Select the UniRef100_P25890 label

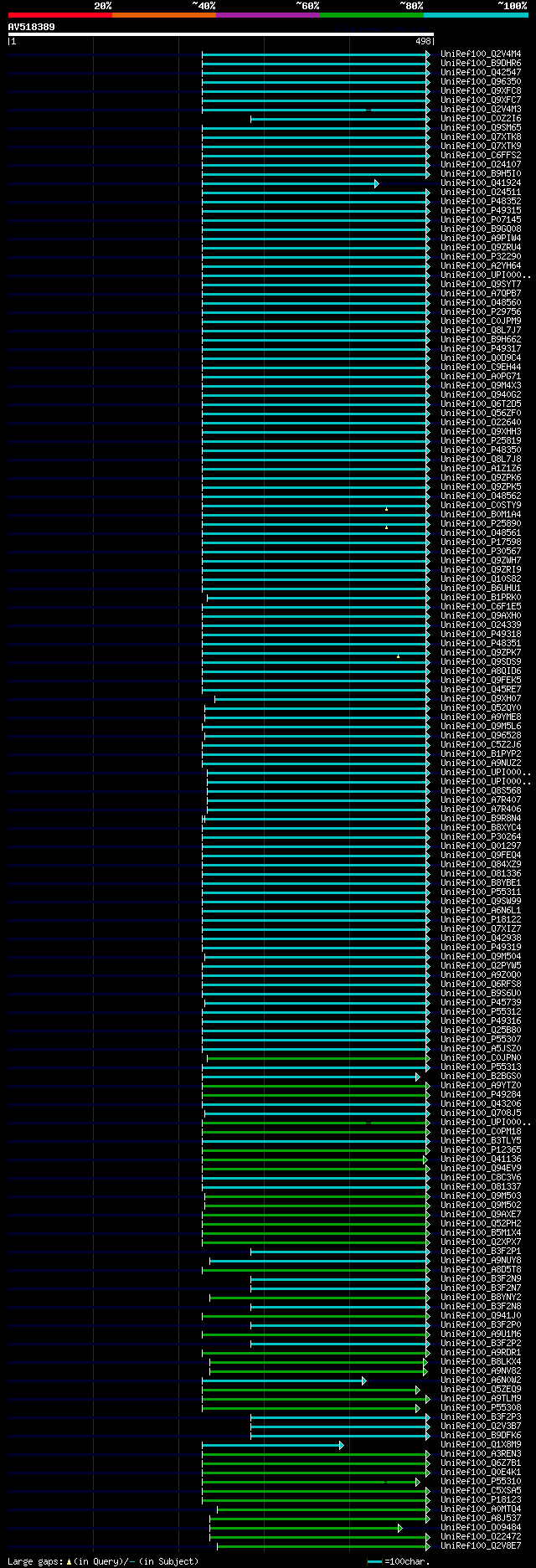[x=481, y=524]
